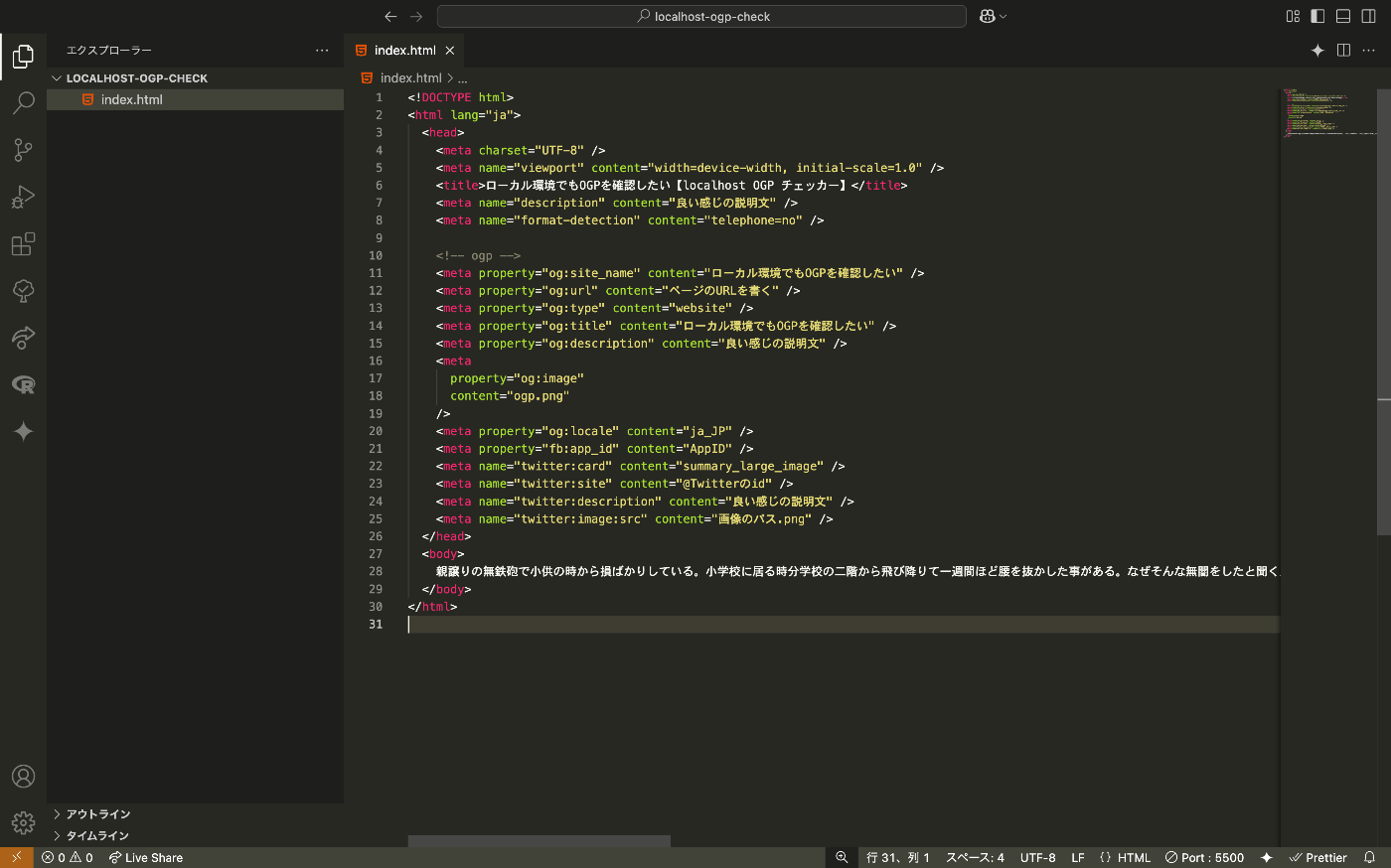This screenshot has width=1391, height=868.
Task: Click the Prettier status bar button
Action: [1317, 857]
